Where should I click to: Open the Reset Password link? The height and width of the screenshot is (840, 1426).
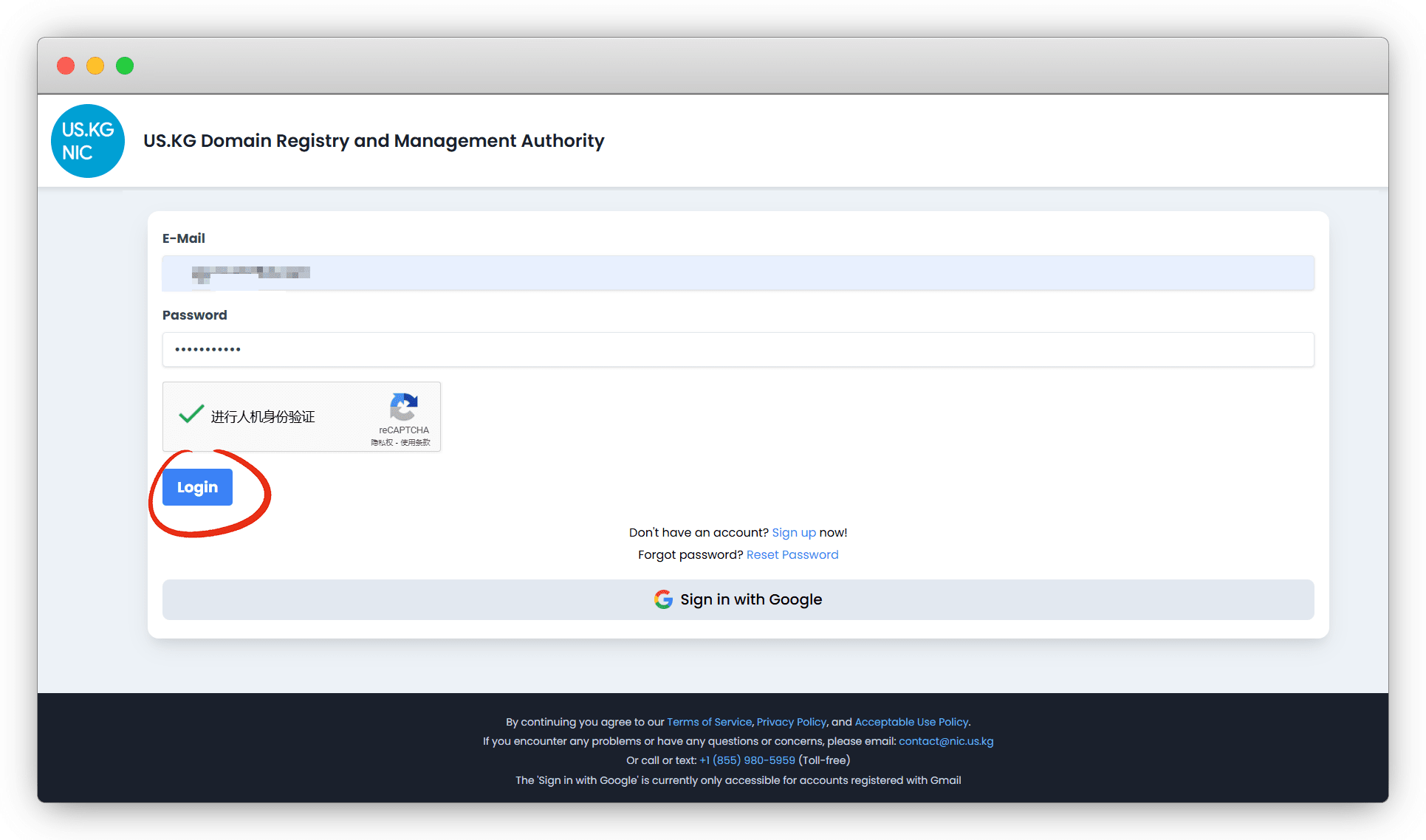coord(792,554)
